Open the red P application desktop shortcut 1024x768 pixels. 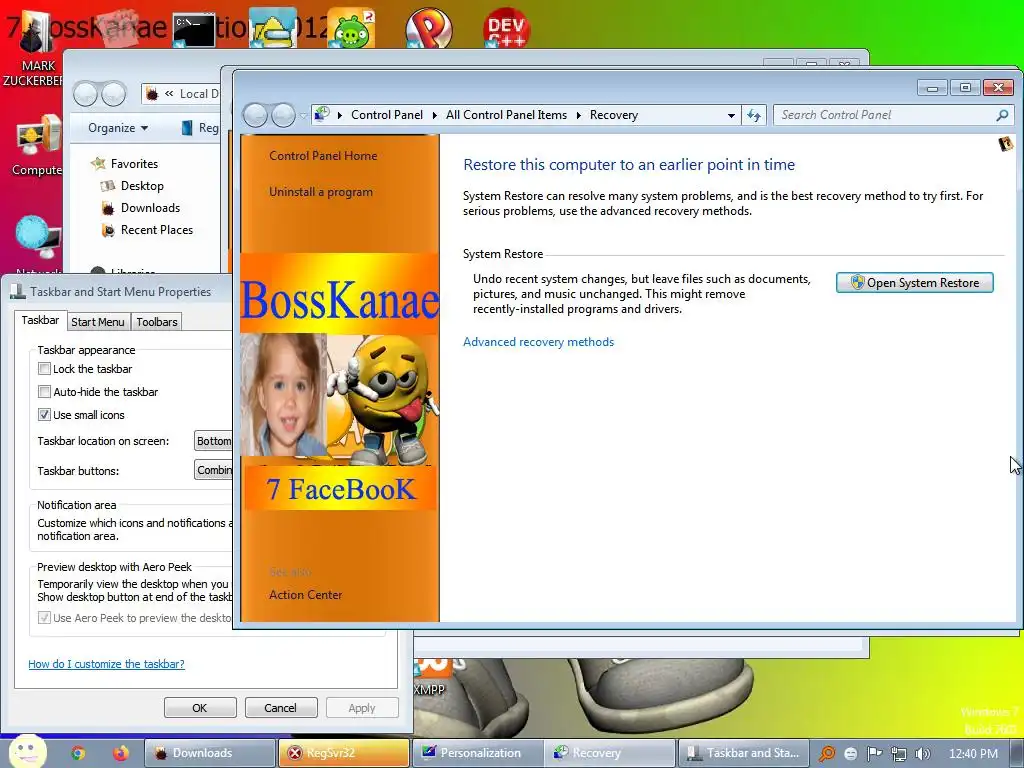[x=428, y=28]
